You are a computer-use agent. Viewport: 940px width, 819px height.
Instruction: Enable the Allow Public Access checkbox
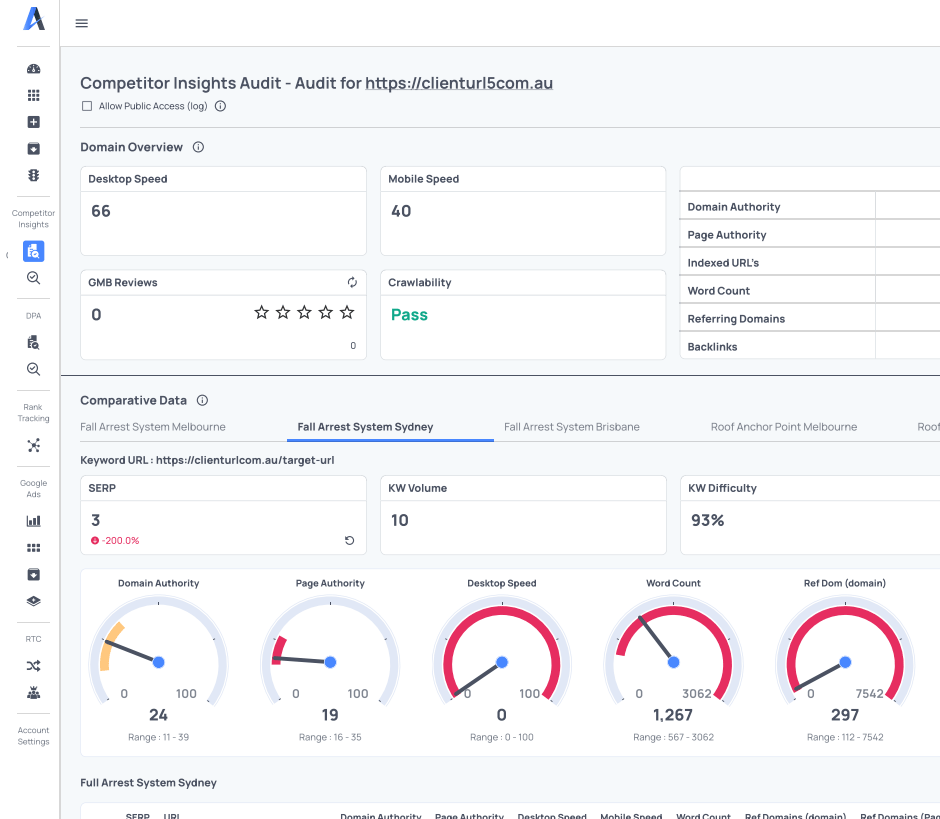(x=87, y=106)
